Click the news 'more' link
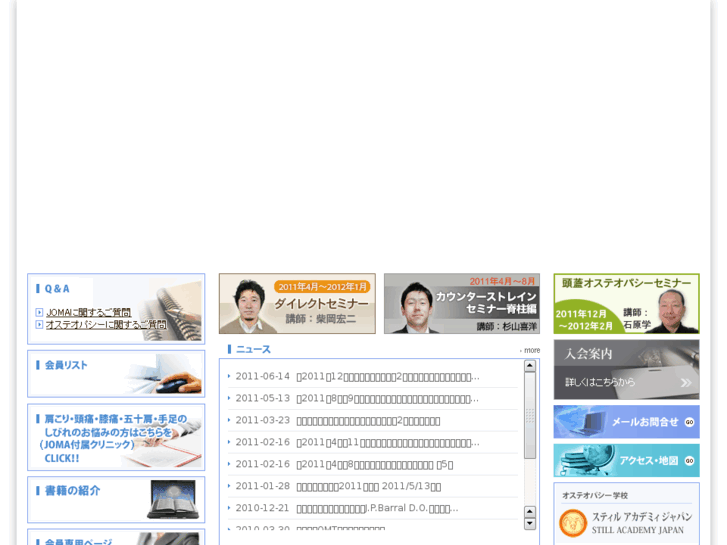 click(532, 350)
